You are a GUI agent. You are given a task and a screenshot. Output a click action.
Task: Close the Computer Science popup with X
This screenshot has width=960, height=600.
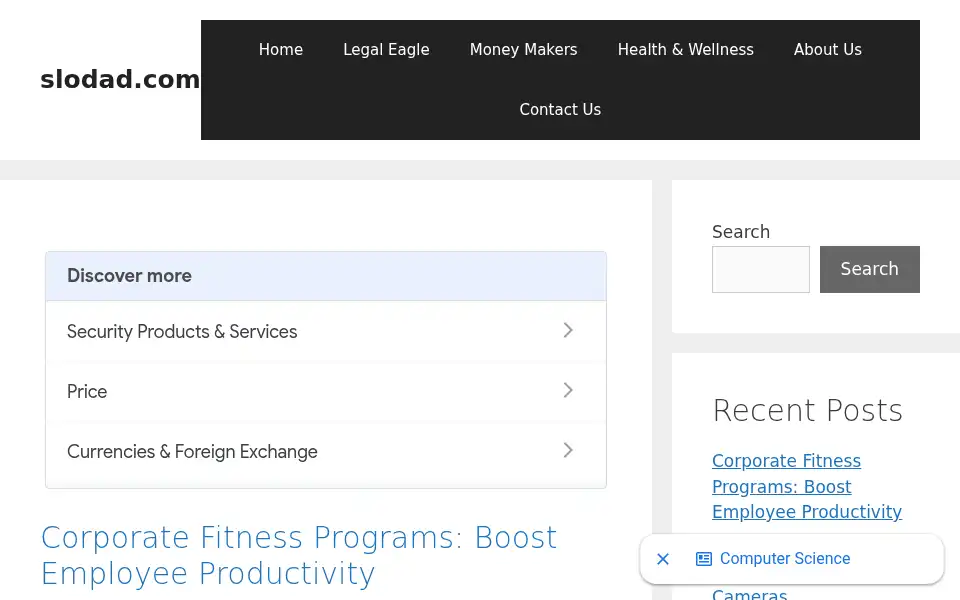[662, 559]
